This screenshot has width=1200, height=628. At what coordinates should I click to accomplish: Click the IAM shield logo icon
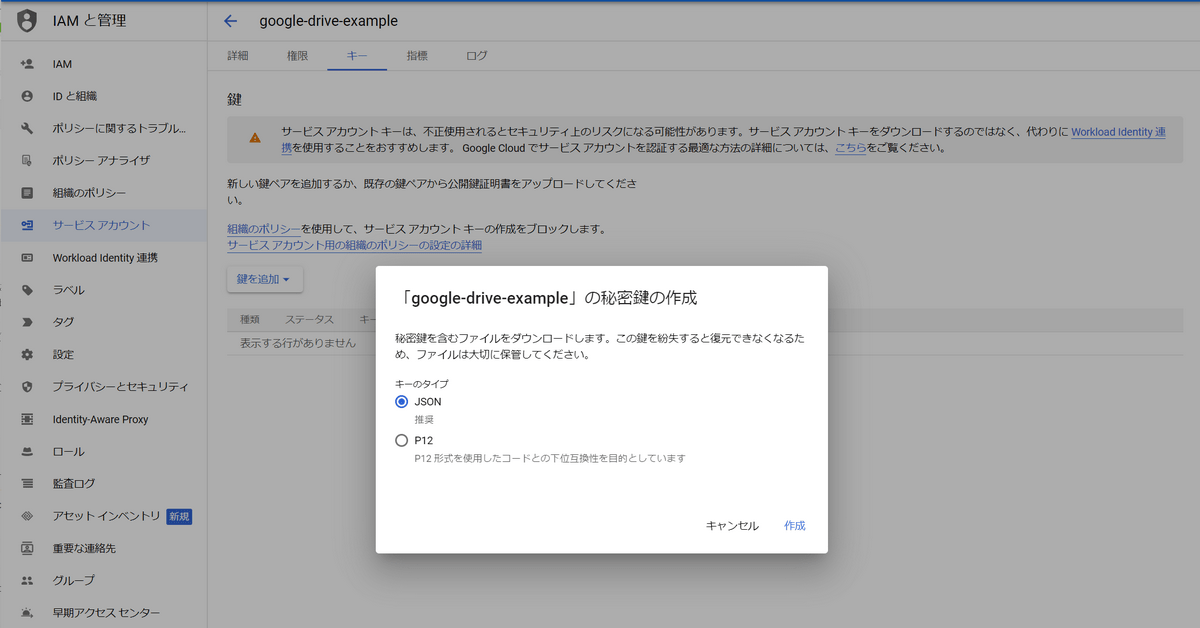coord(27,21)
